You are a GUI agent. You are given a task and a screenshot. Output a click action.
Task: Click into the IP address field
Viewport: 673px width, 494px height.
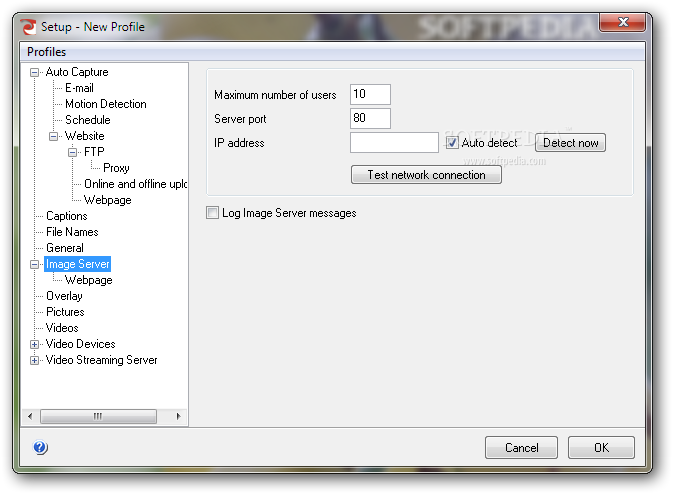[394, 142]
